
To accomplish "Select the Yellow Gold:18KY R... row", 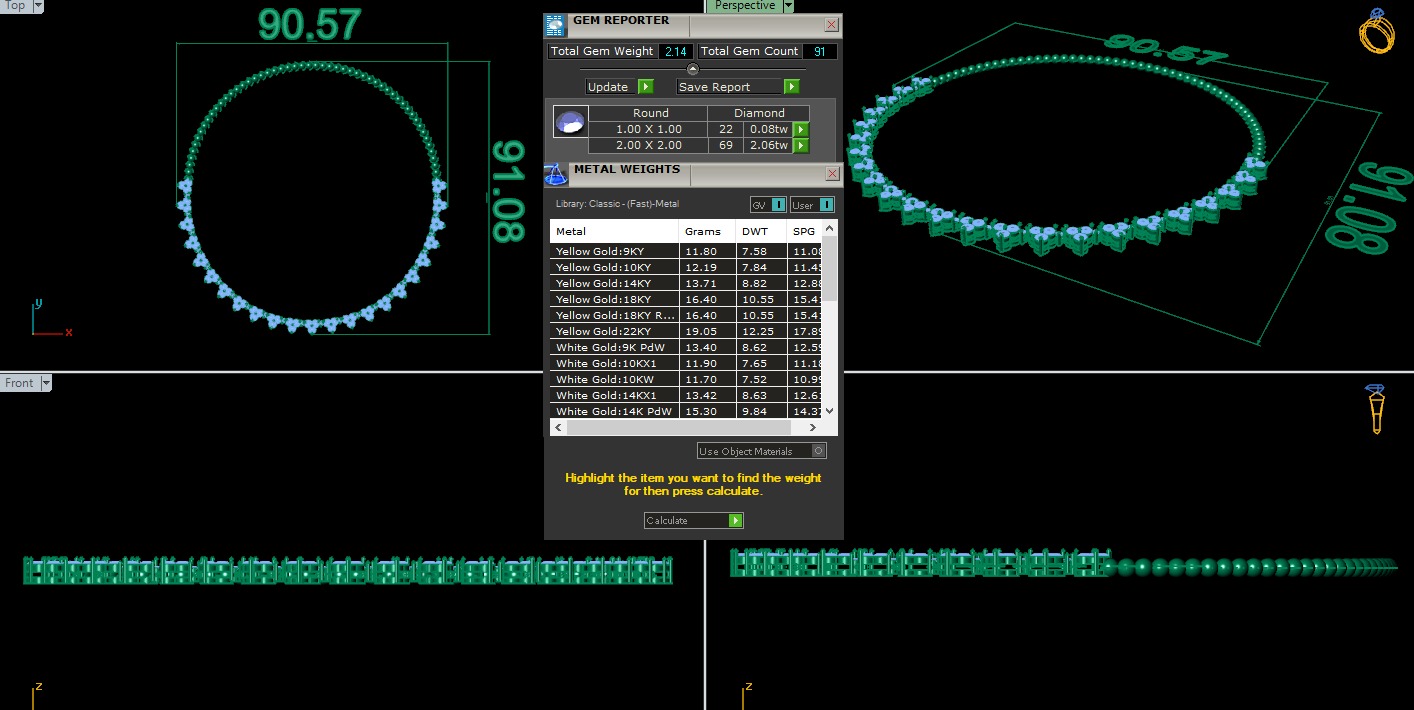I will point(686,315).
